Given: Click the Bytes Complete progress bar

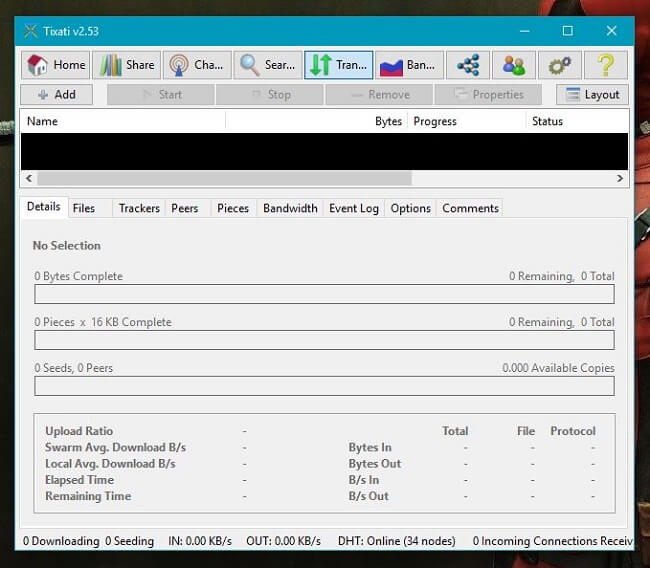Looking at the screenshot, I should point(324,294).
